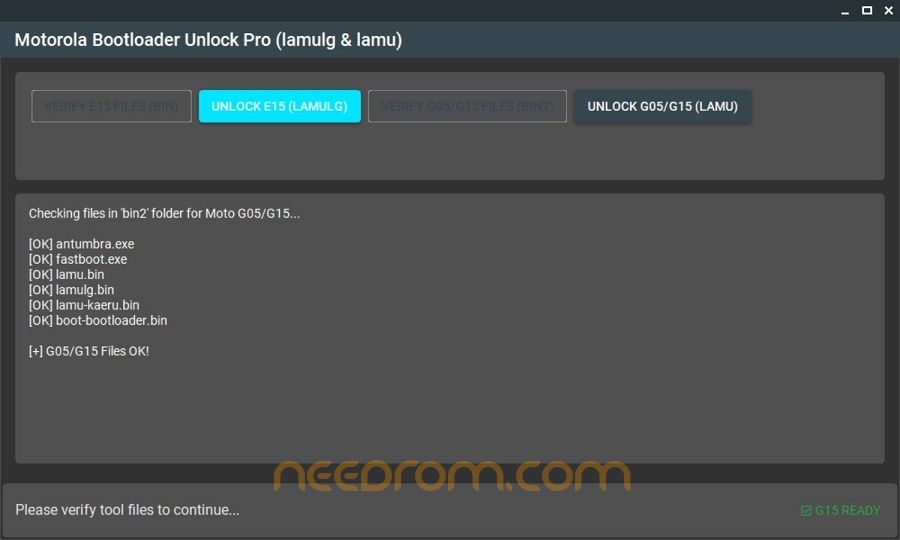
Task: Select the fastboot.exe log entry
Action: pos(78,259)
